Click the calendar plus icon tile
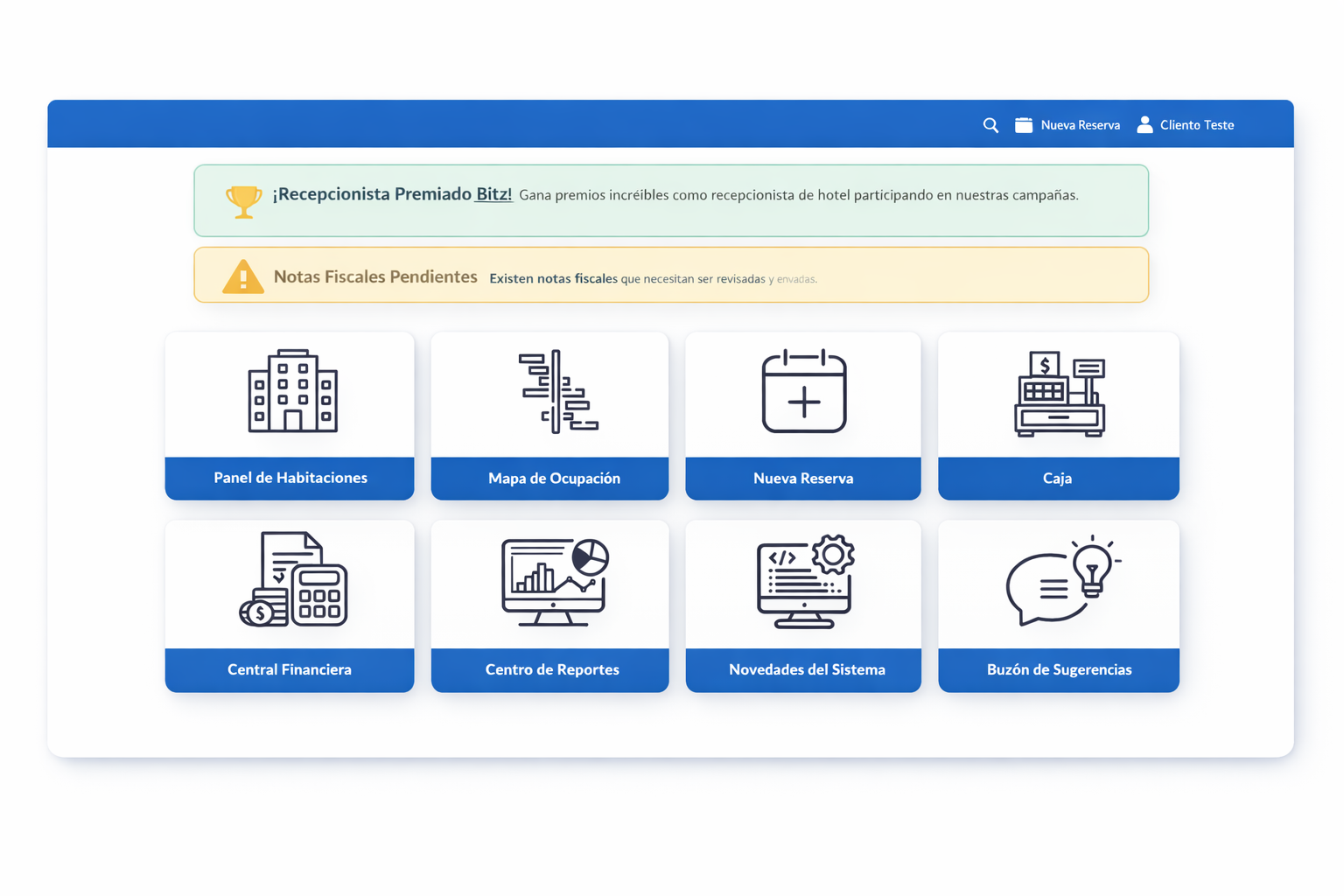The image size is (1344, 896). (803, 391)
